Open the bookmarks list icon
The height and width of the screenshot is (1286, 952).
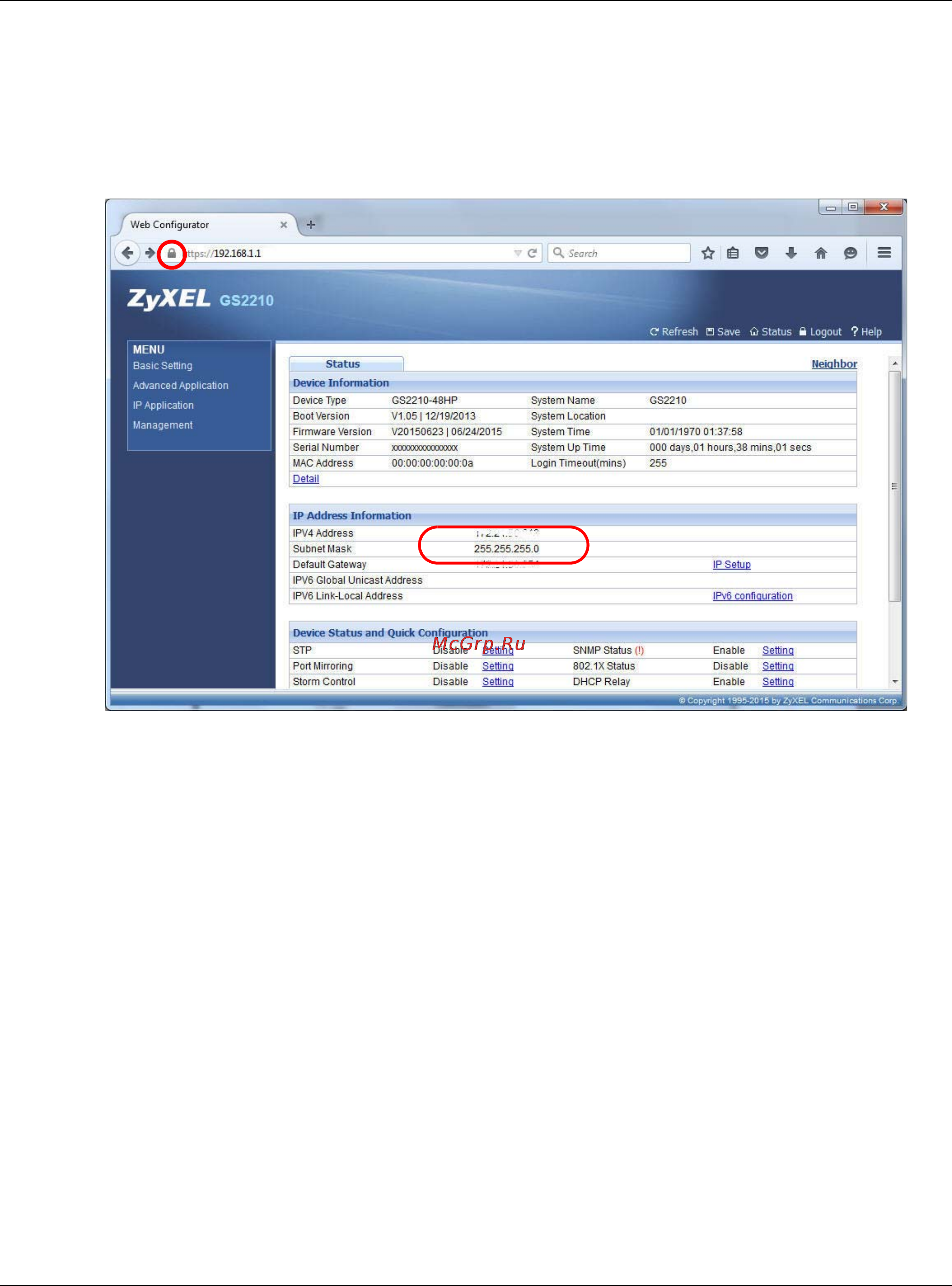pyautogui.click(x=733, y=253)
